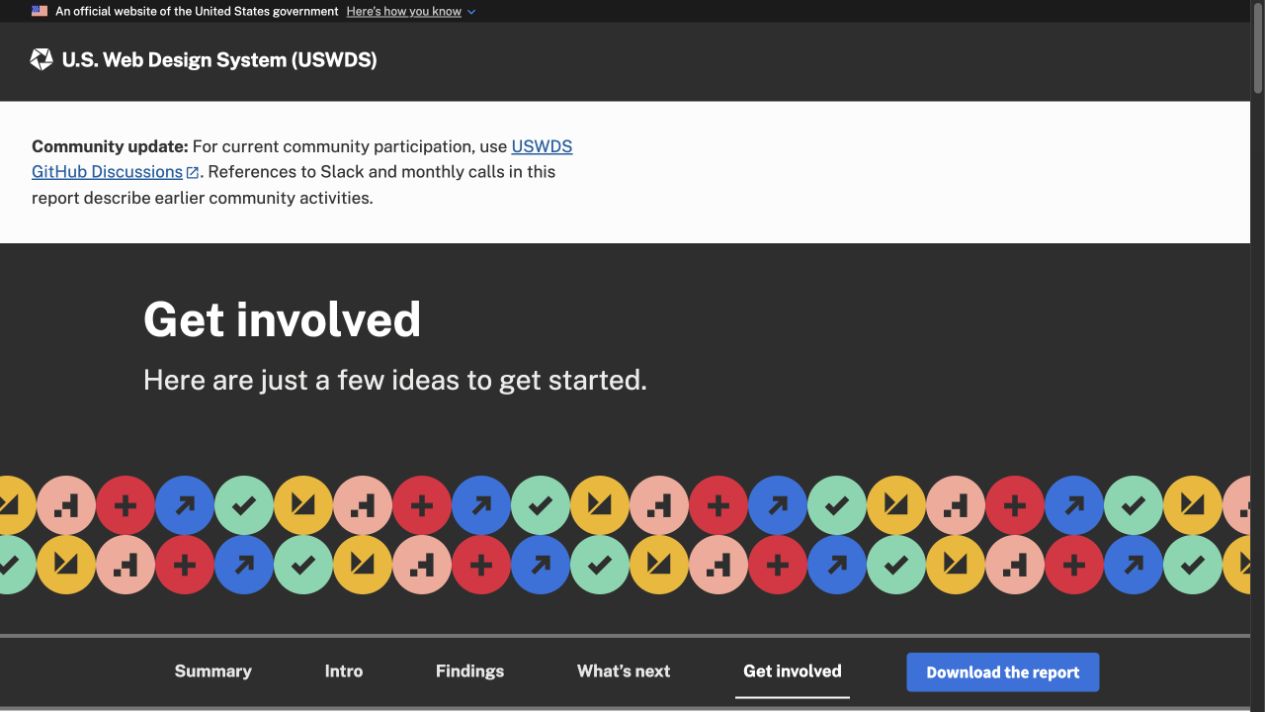Click the U.S. flag icon in banner
Screen dimensions: 1265x712
pos(40,12)
